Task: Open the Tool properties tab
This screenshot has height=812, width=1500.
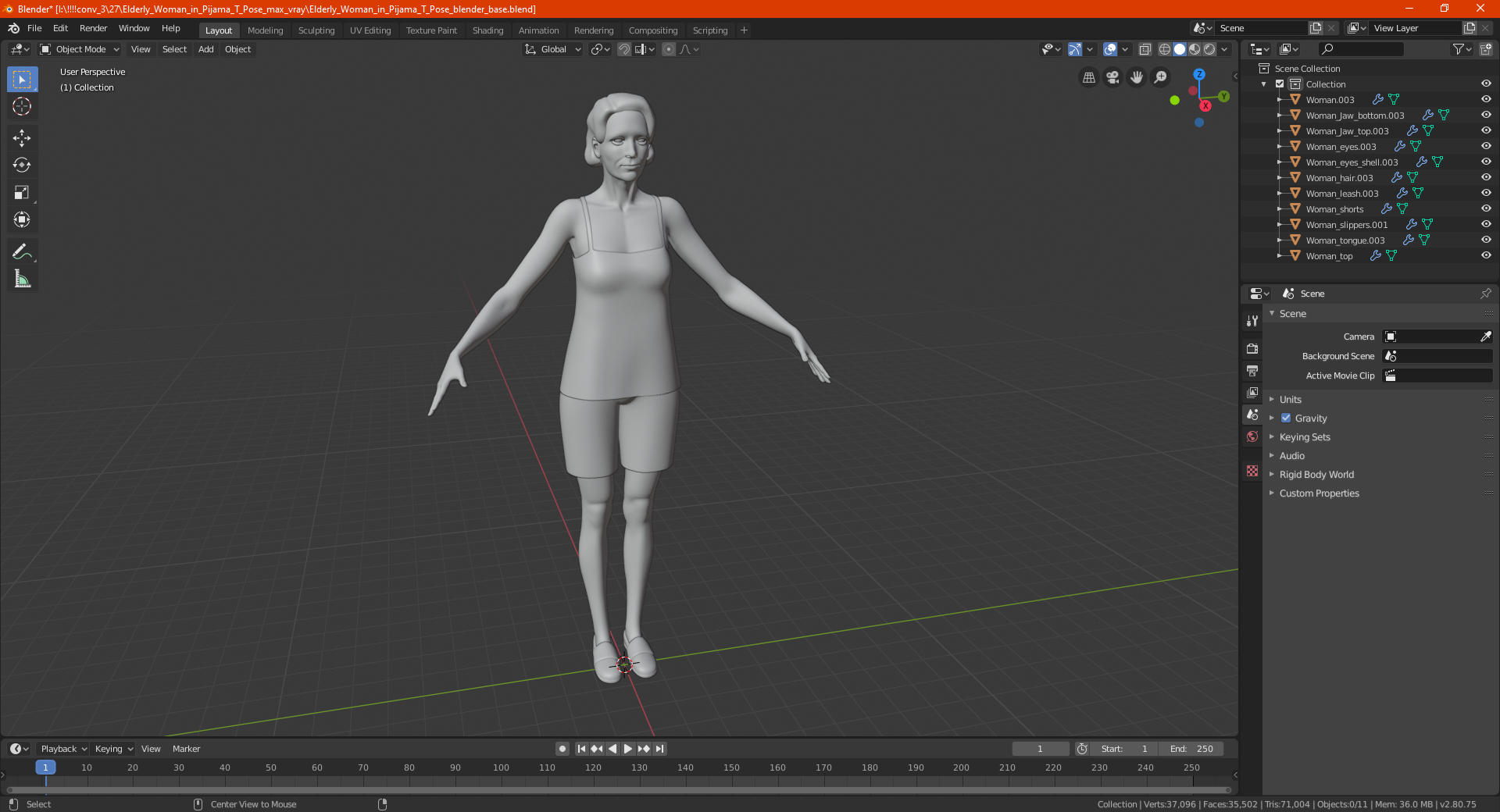Action: [1252, 321]
